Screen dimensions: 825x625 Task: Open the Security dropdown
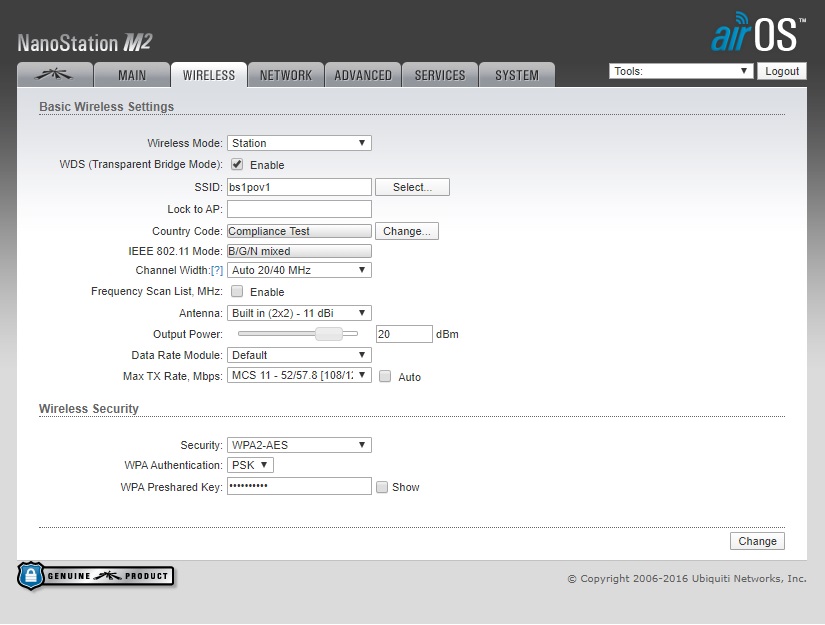299,445
